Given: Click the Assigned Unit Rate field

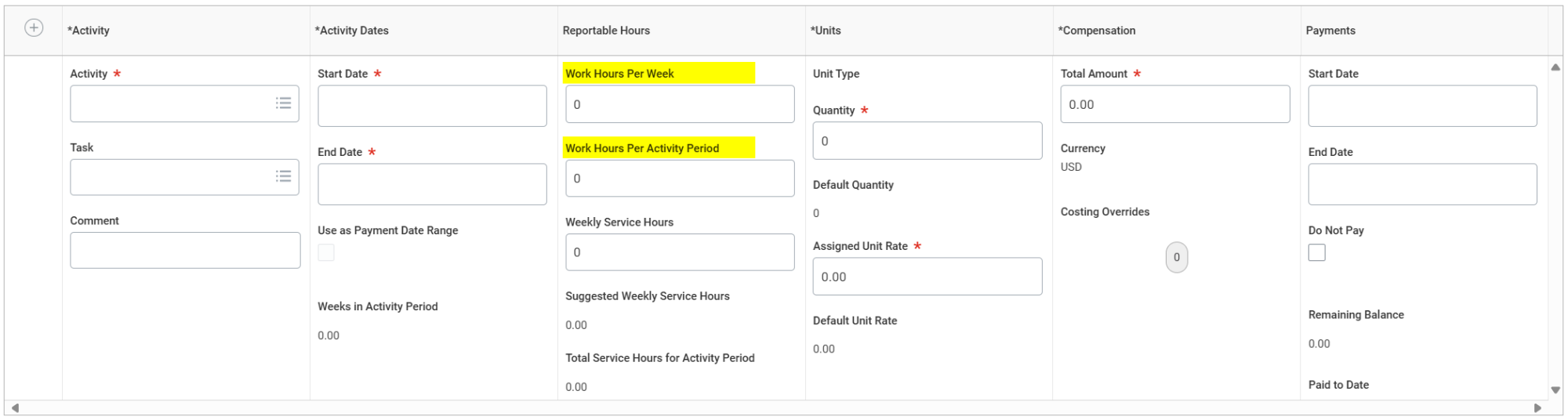Looking at the screenshot, I should click(x=927, y=277).
